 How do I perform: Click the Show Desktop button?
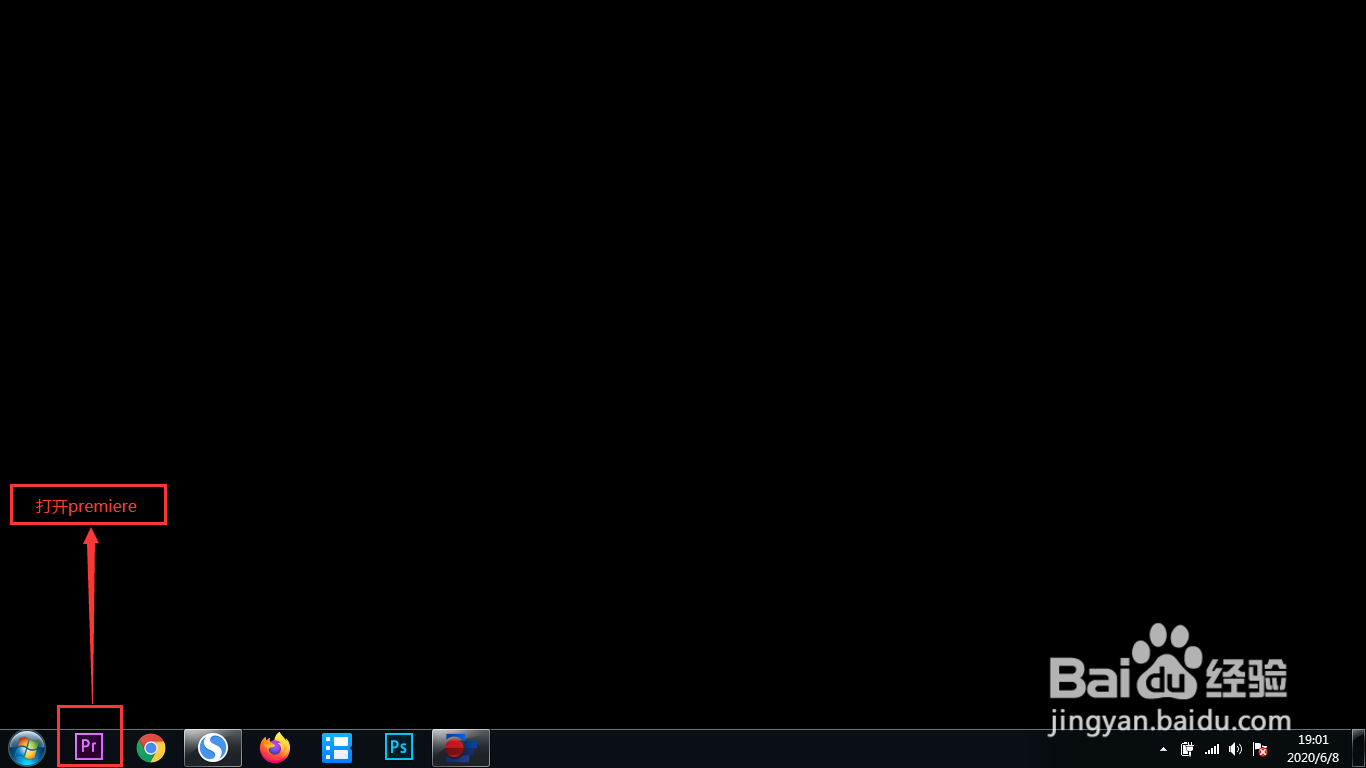pyautogui.click(x=1358, y=748)
